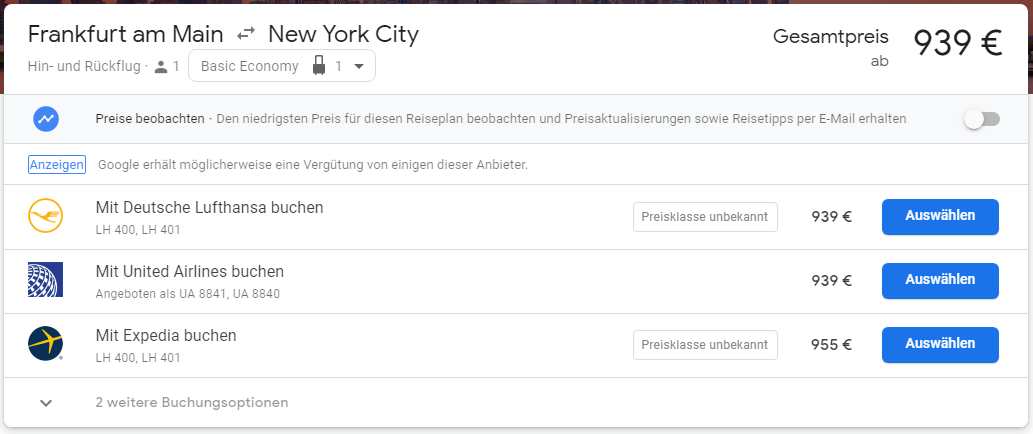Viewport: 1033px width, 434px height.
Task: Click Preisklasse unbekannt in the Expedia row
Action: click(705, 345)
